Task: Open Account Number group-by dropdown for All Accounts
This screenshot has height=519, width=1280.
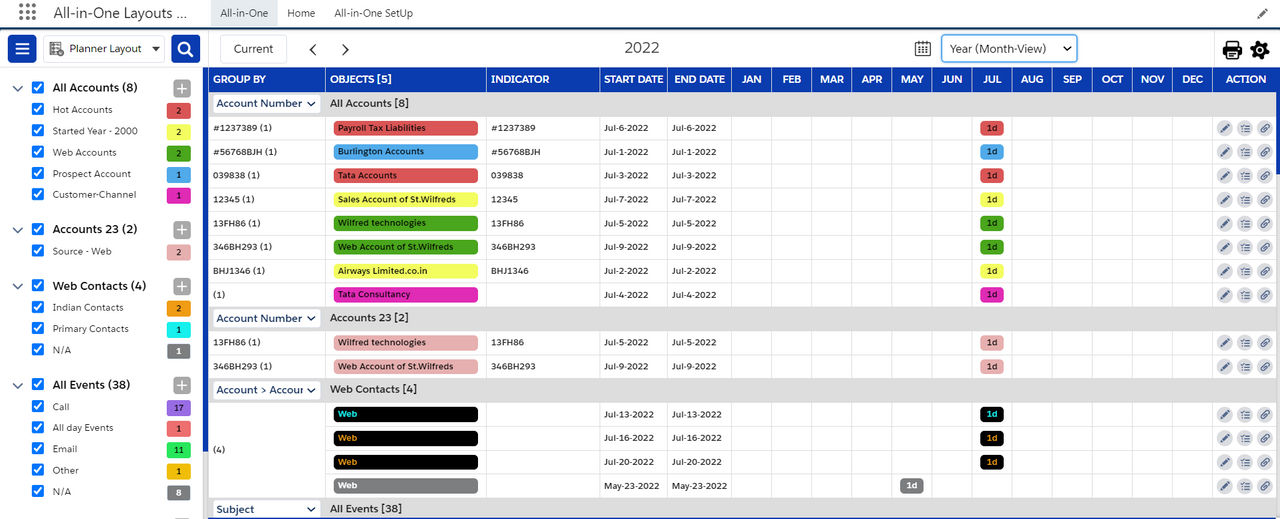Action: (x=267, y=103)
